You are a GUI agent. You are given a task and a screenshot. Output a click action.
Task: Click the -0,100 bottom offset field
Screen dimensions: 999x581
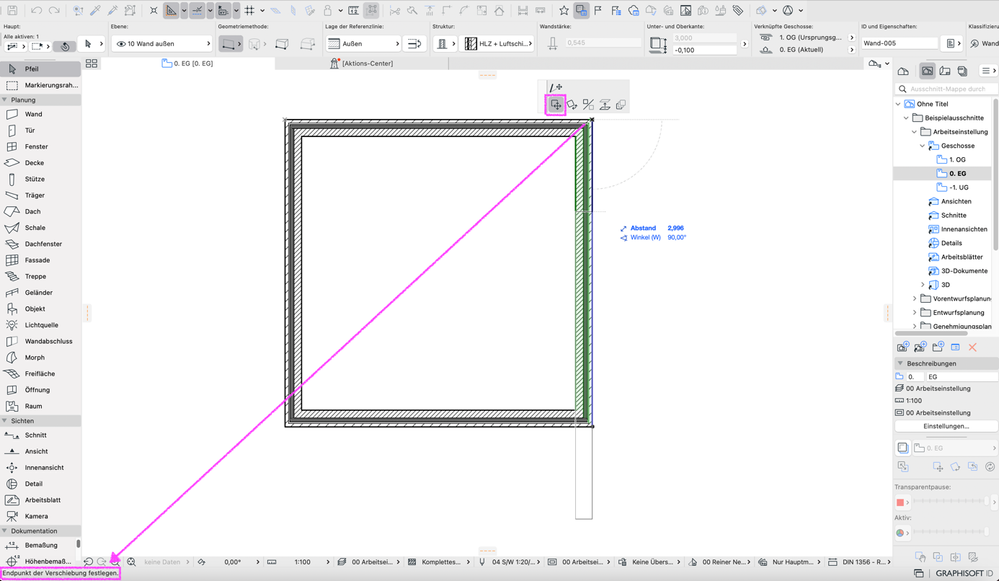pos(705,50)
